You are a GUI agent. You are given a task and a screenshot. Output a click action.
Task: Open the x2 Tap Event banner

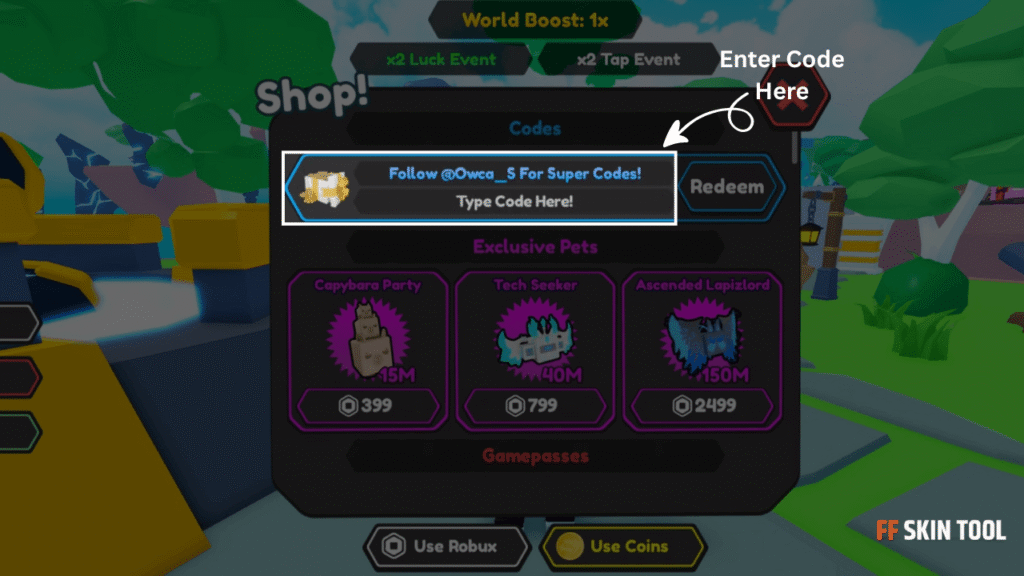(628, 59)
